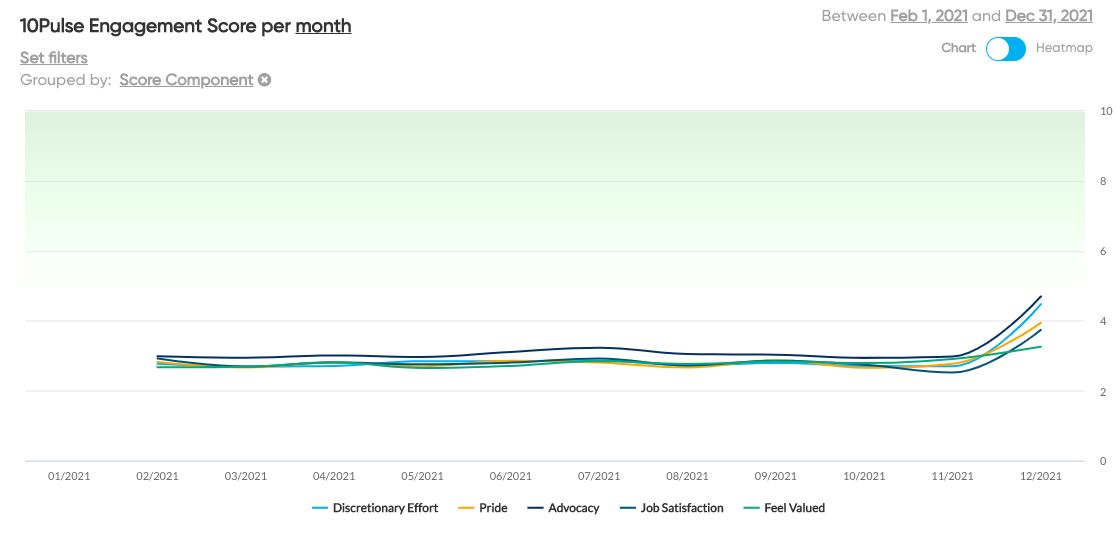The image size is (1116, 537).
Task: Click the 12/2021 x-axis label
Action: click(x=1041, y=476)
